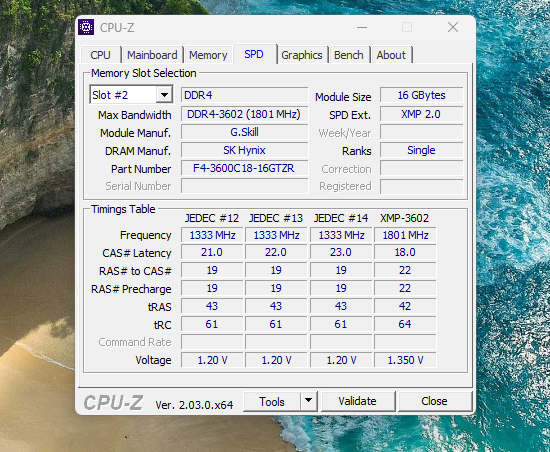Viewport: 550px width, 452px height.
Task: Click the empty Correction field
Action: (x=421, y=168)
